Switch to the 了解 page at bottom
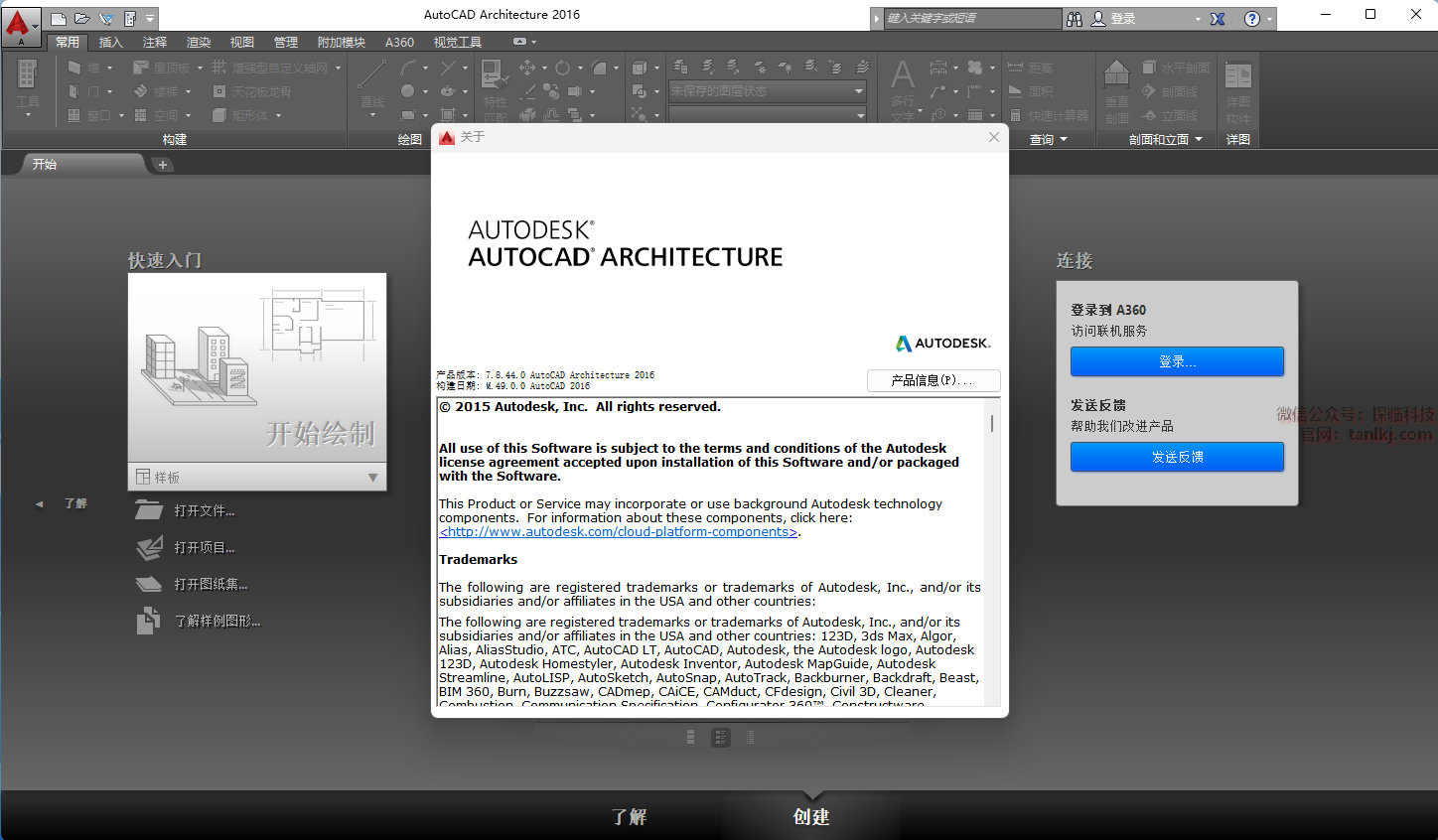 (x=629, y=816)
